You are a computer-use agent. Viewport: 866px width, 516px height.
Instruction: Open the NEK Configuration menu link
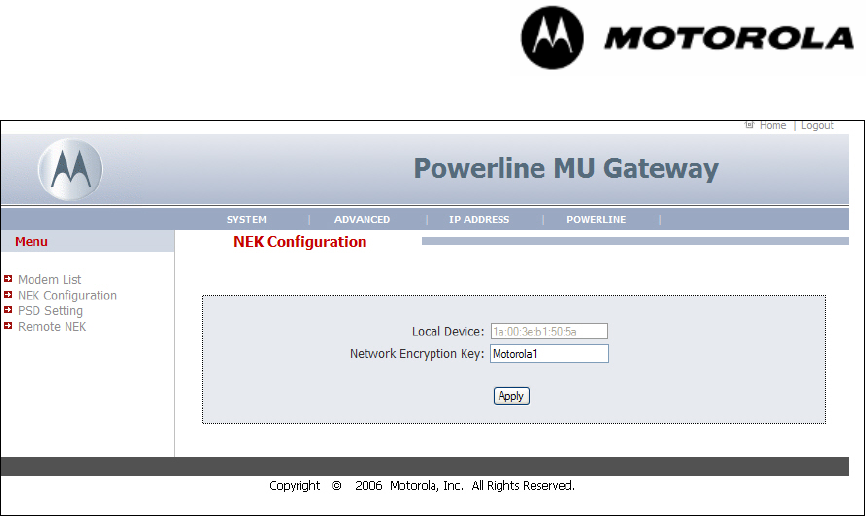coord(67,296)
